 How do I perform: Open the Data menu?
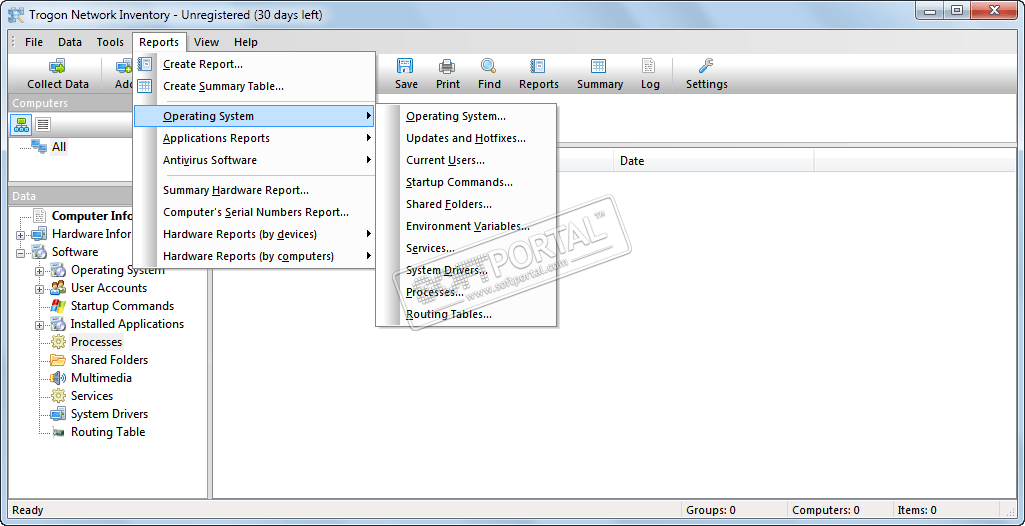point(70,42)
